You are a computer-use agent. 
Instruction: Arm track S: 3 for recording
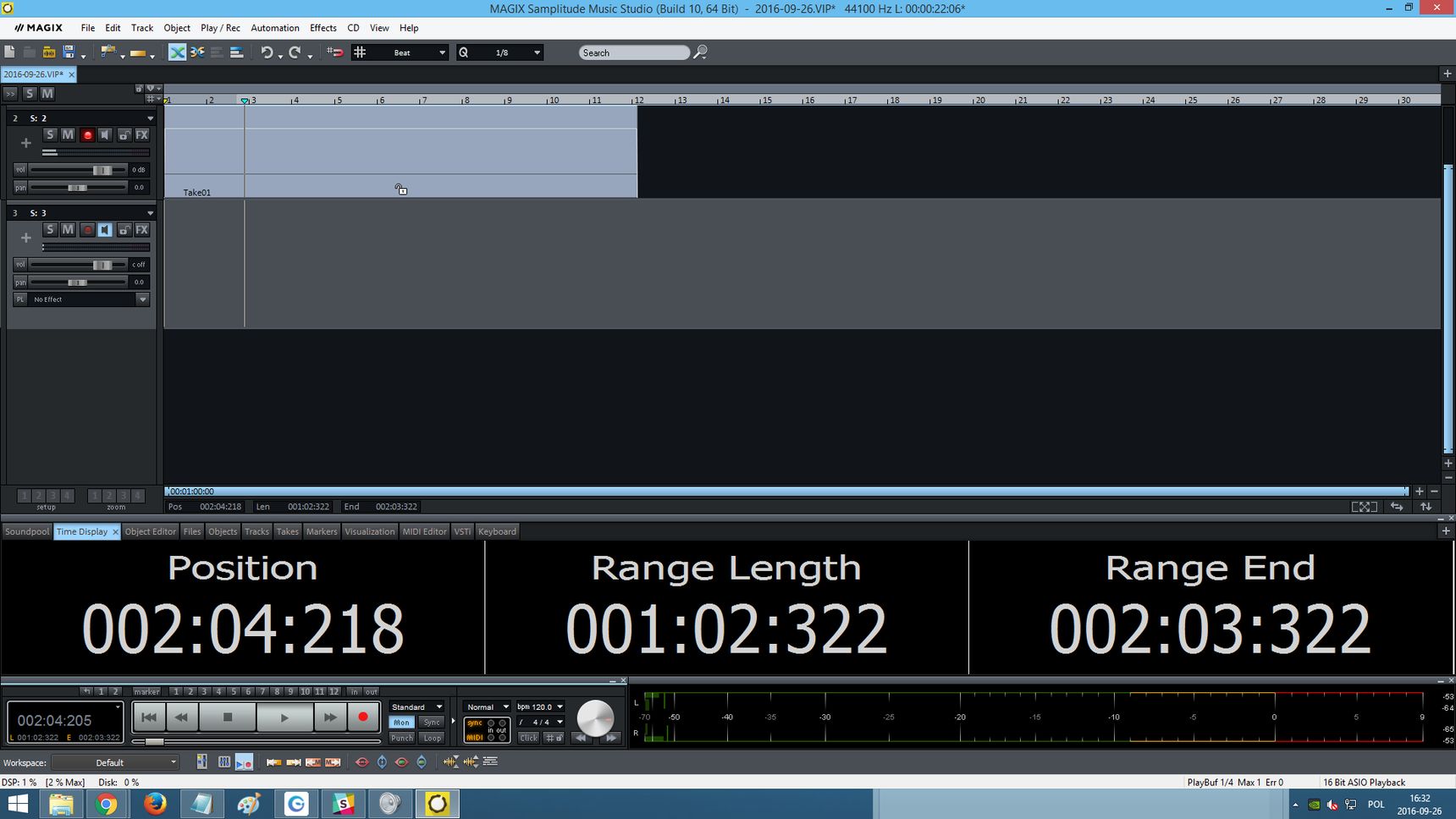pos(87,229)
